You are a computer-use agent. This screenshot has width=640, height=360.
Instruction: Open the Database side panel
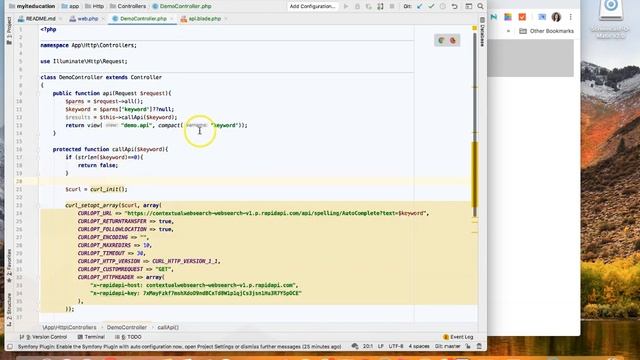[x=482, y=33]
